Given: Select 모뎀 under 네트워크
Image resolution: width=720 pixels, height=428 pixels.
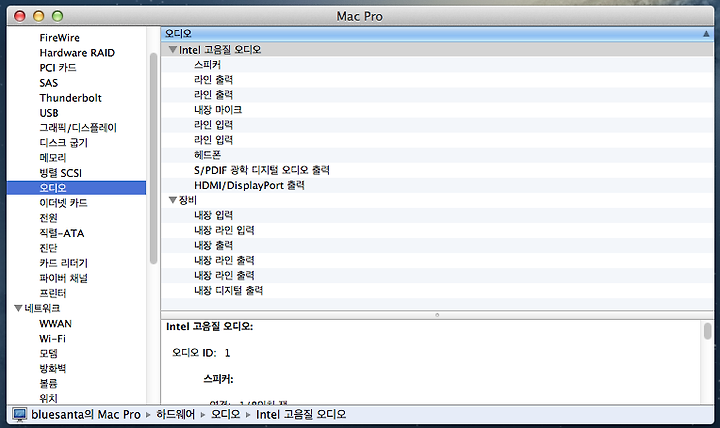Looking at the screenshot, I should (49, 354).
